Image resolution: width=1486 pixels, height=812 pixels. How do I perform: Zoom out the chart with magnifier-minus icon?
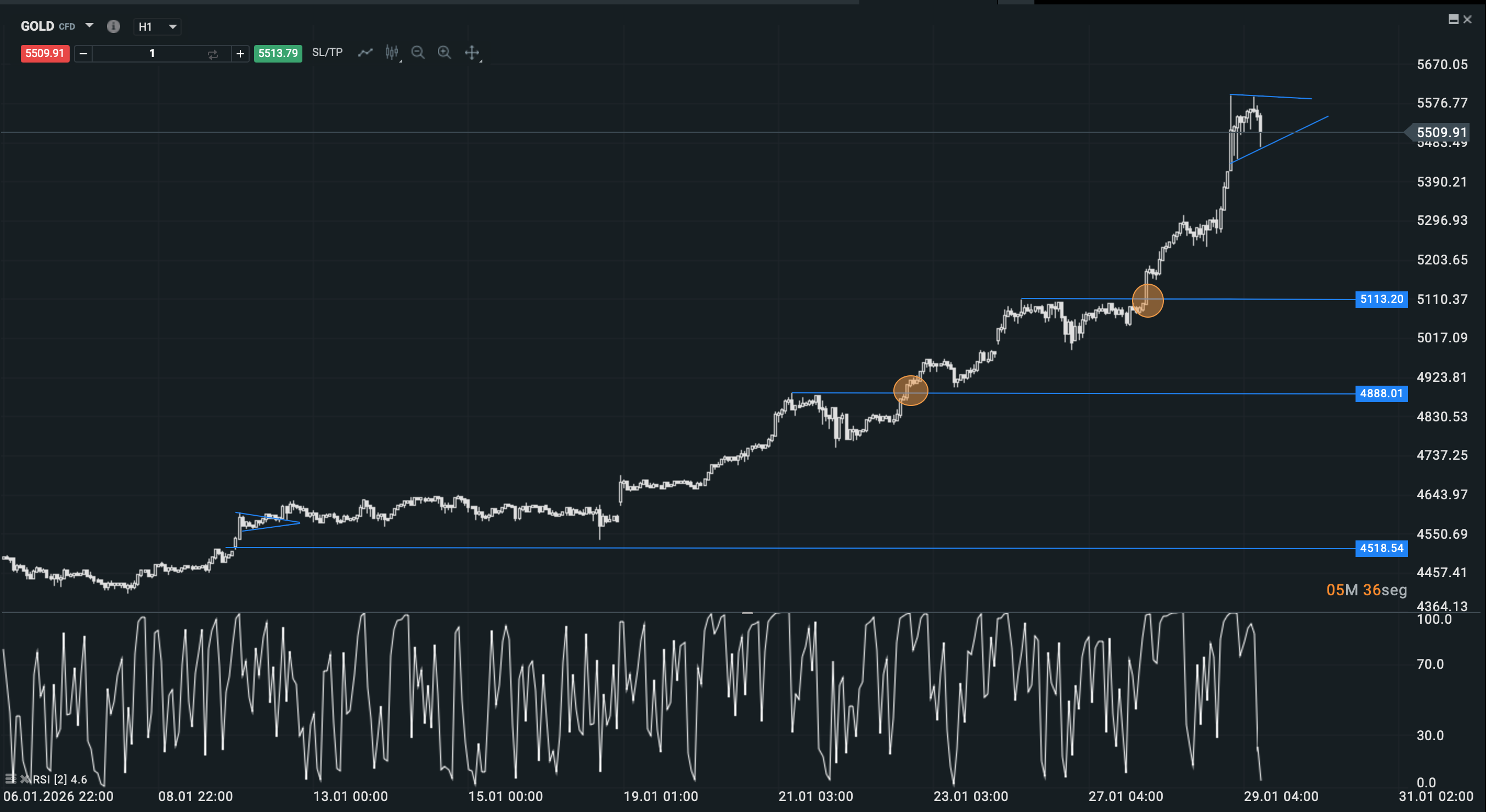coord(418,53)
